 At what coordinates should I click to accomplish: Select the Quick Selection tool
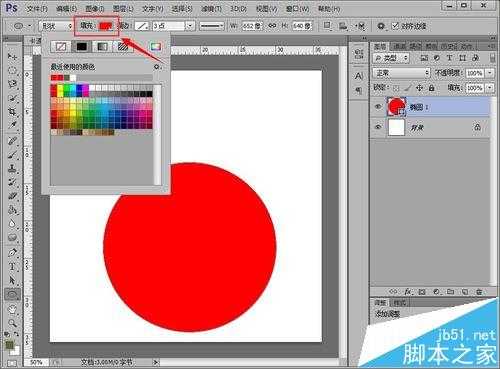point(12,97)
